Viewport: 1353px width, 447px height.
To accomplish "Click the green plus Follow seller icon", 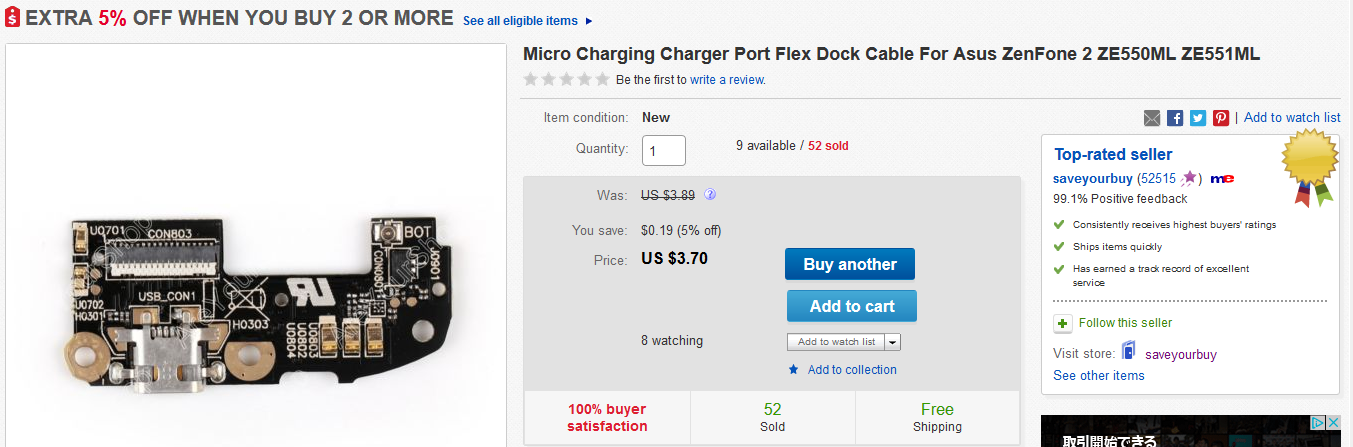I will coord(1063,323).
